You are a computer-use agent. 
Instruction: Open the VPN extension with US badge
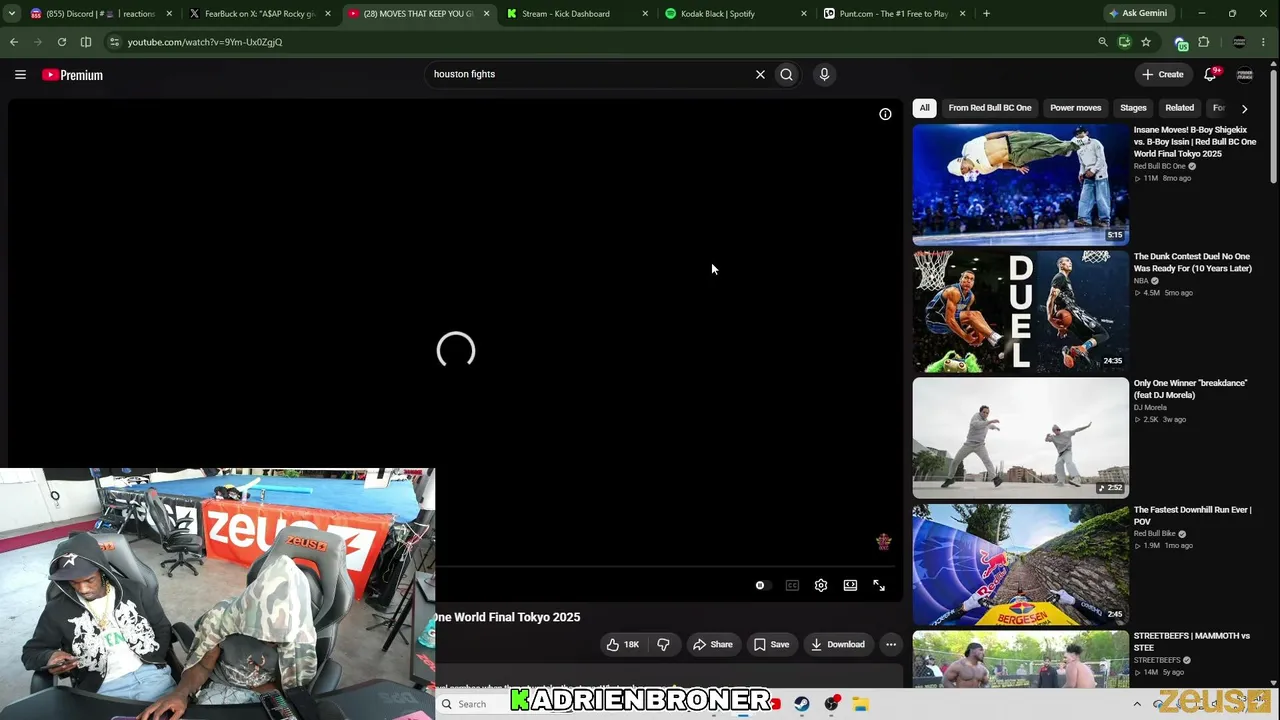[1181, 42]
